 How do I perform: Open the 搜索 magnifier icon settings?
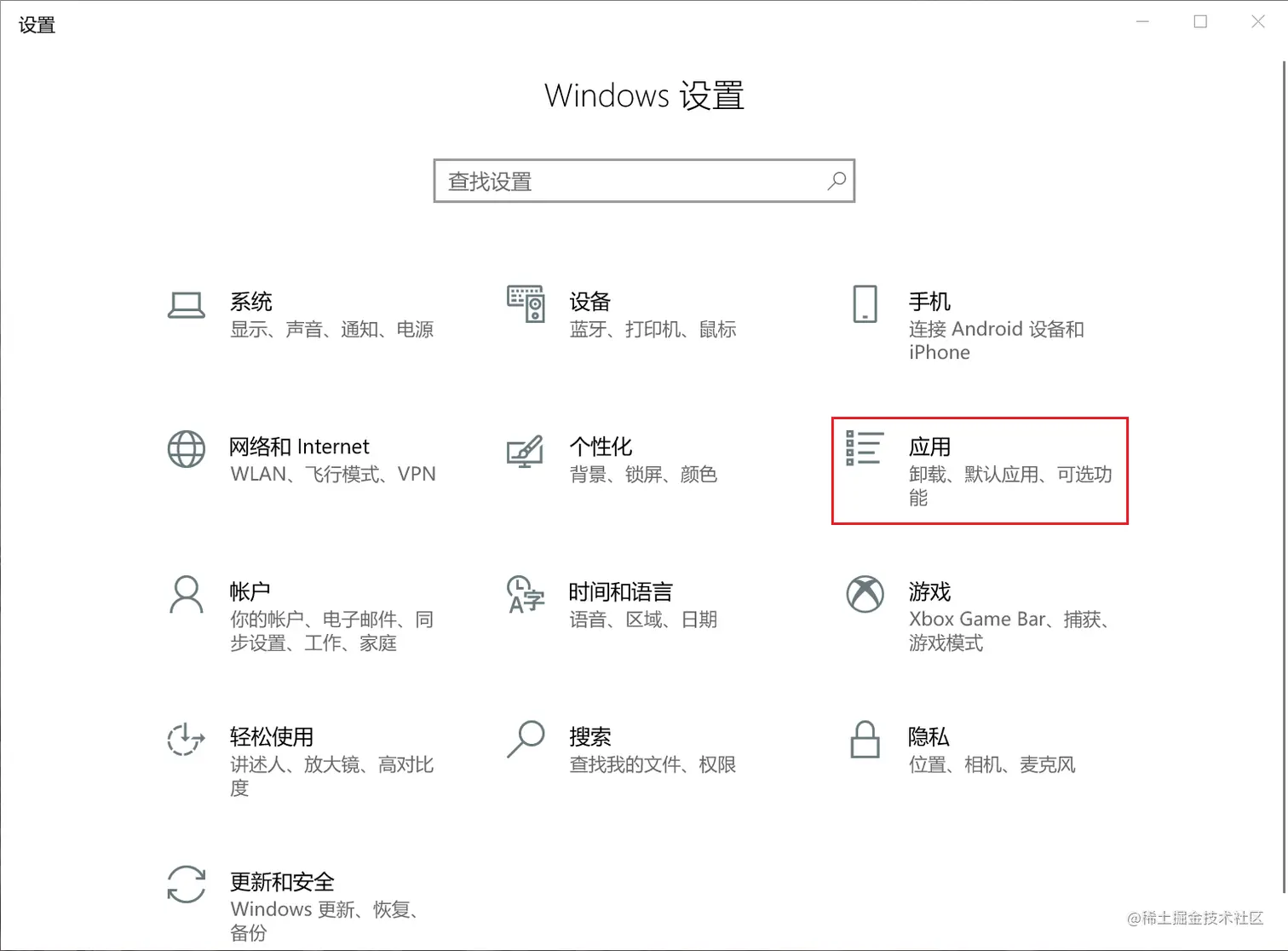click(x=525, y=739)
